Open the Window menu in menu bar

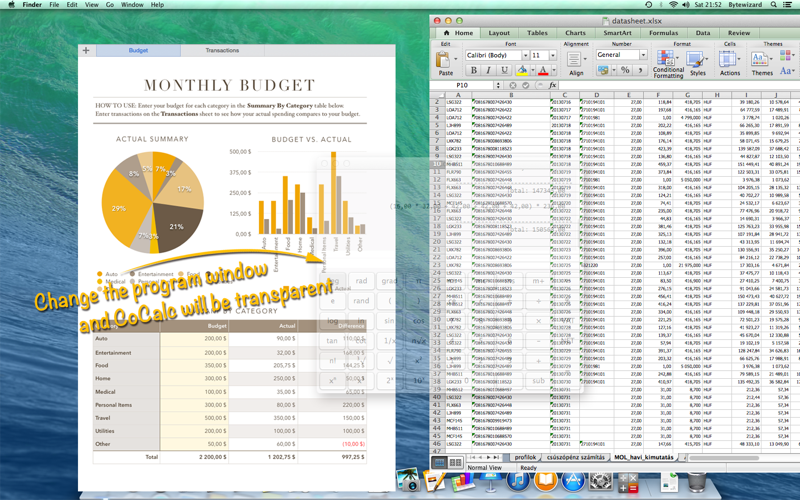[x=132, y=5]
